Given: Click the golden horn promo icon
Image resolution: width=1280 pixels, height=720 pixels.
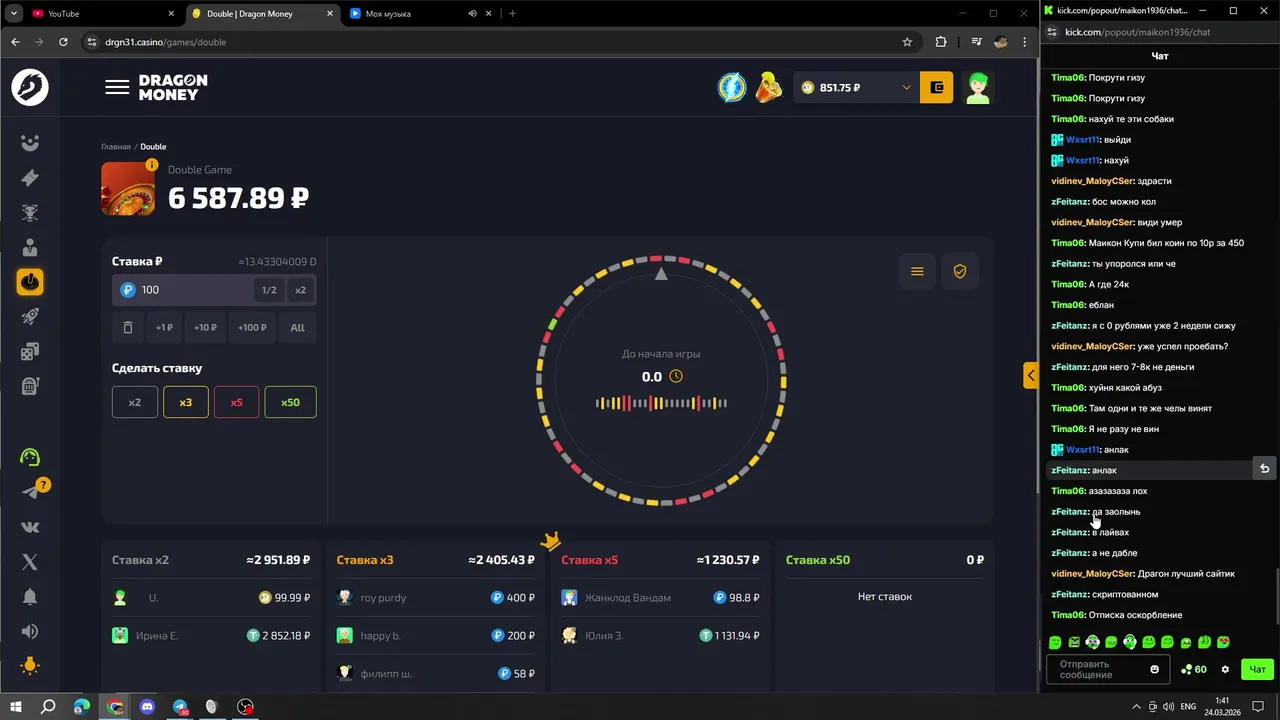Looking at the screenshot, I should (x=768, y=87).
